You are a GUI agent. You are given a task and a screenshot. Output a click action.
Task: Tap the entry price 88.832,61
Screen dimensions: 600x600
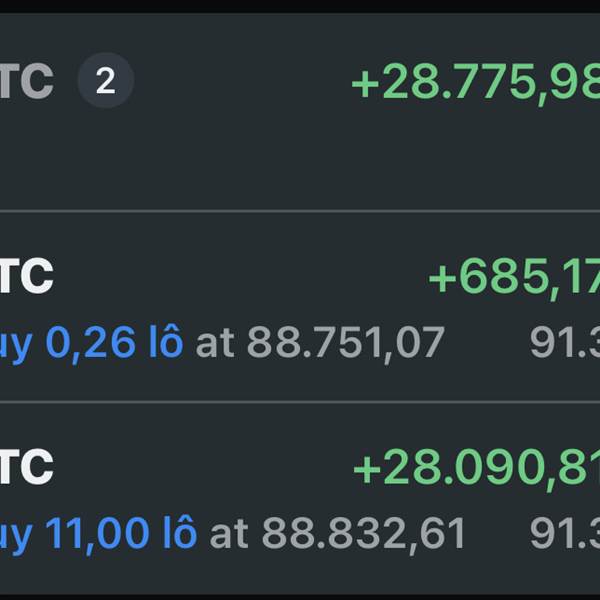point(363,533)
